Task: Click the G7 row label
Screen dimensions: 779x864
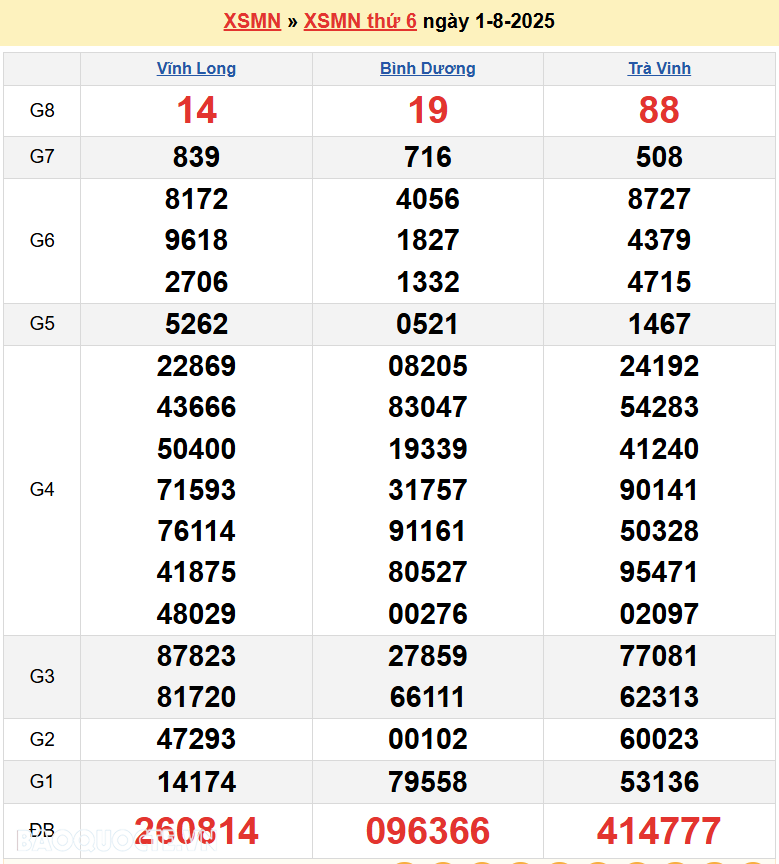Action: (42, 157)
